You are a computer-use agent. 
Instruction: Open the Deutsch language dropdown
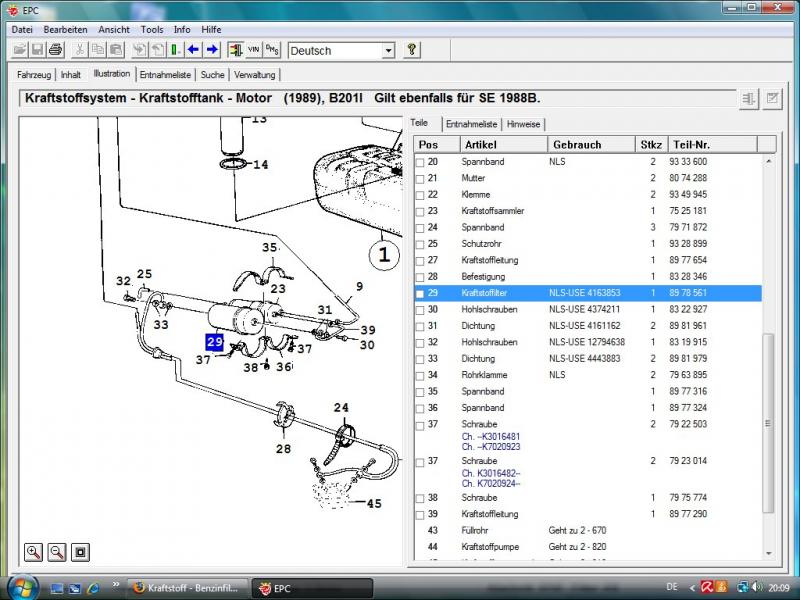pos(388,51)
